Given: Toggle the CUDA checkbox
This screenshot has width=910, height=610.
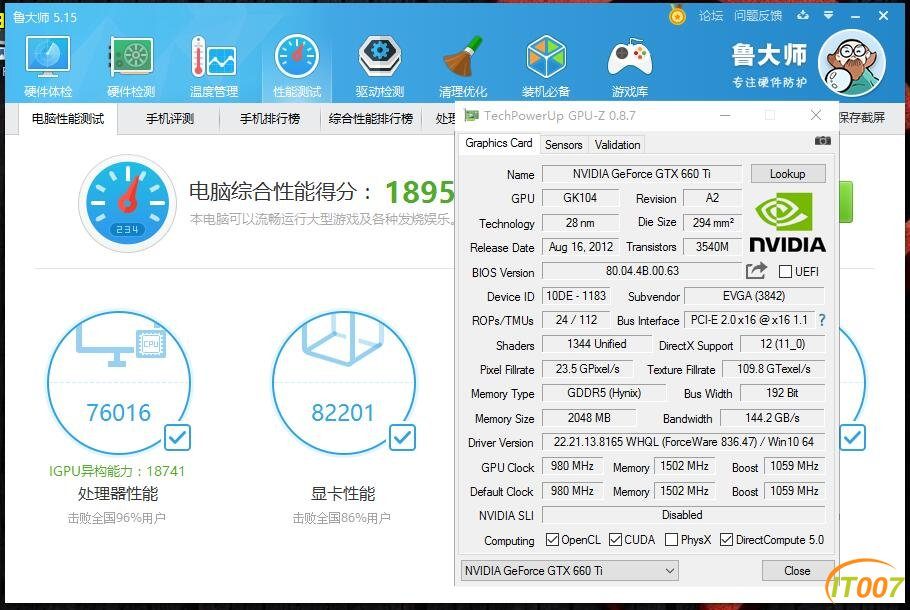Looking at the screenshot, I should 615,540.
